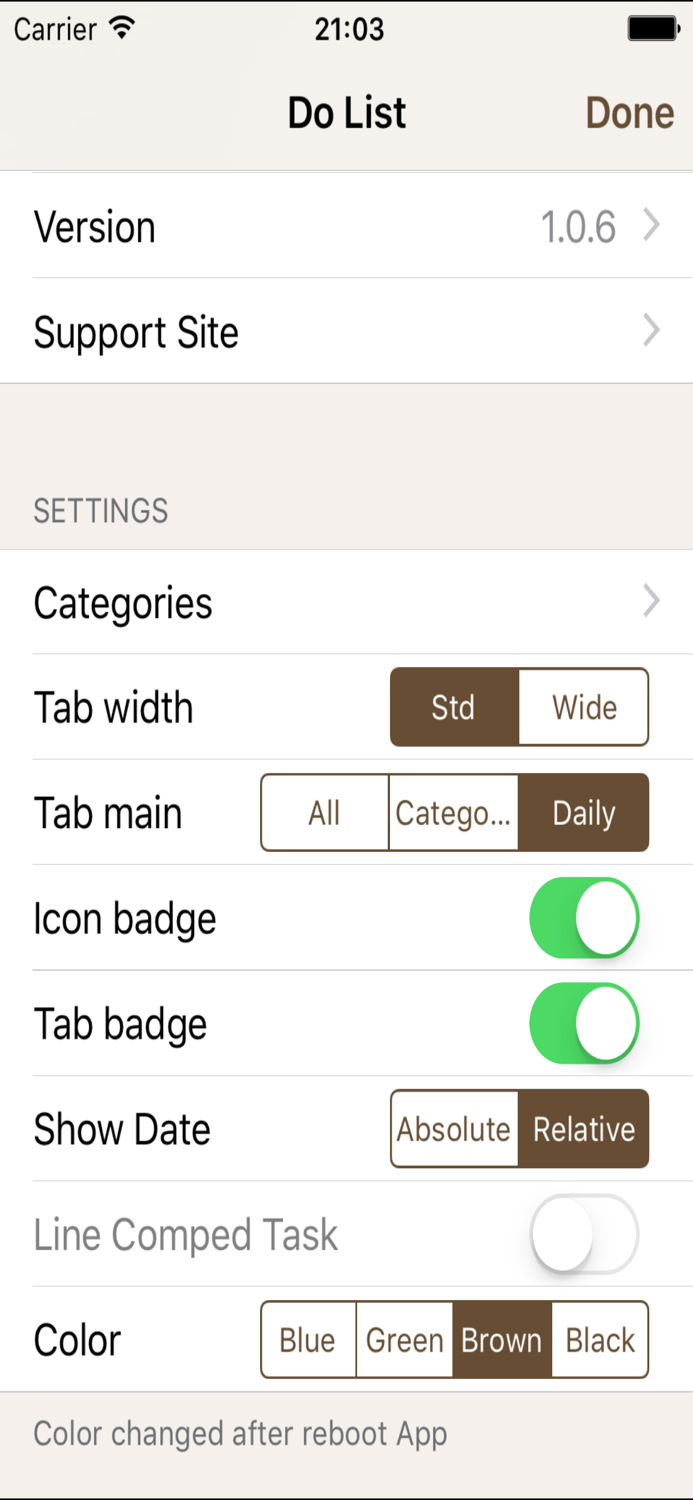Image resolution: width=693 pixels, height=1500 pixels.
Task: Choose the Blue color option
Action: tap(308, 1340)
